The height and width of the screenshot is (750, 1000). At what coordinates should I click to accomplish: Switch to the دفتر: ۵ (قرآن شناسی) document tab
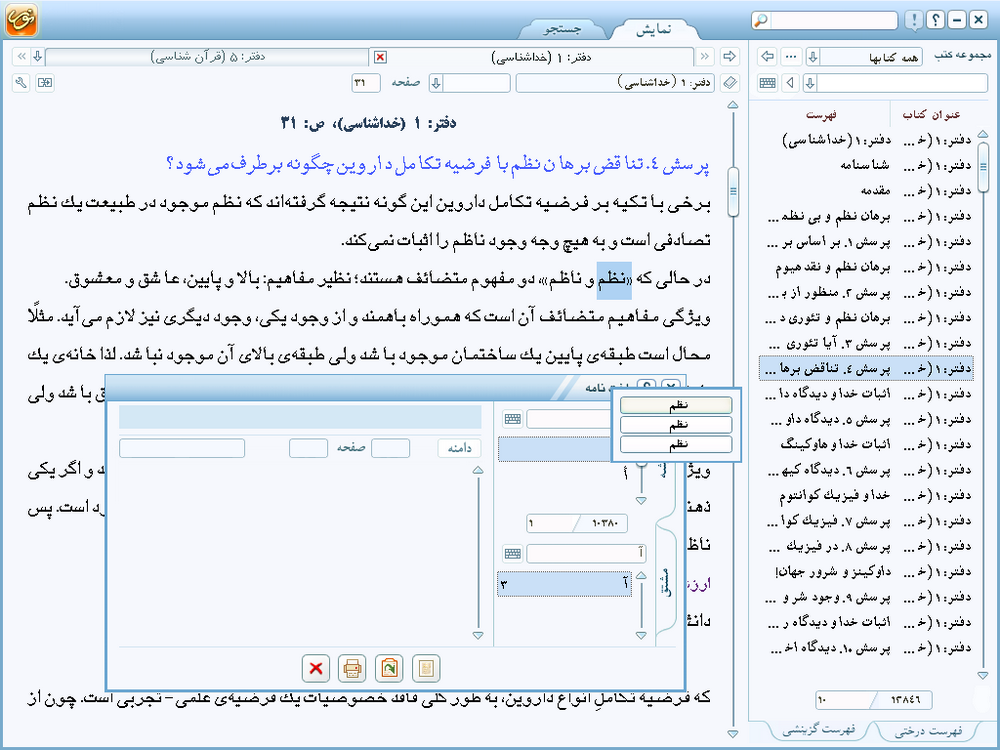[207, 57]
